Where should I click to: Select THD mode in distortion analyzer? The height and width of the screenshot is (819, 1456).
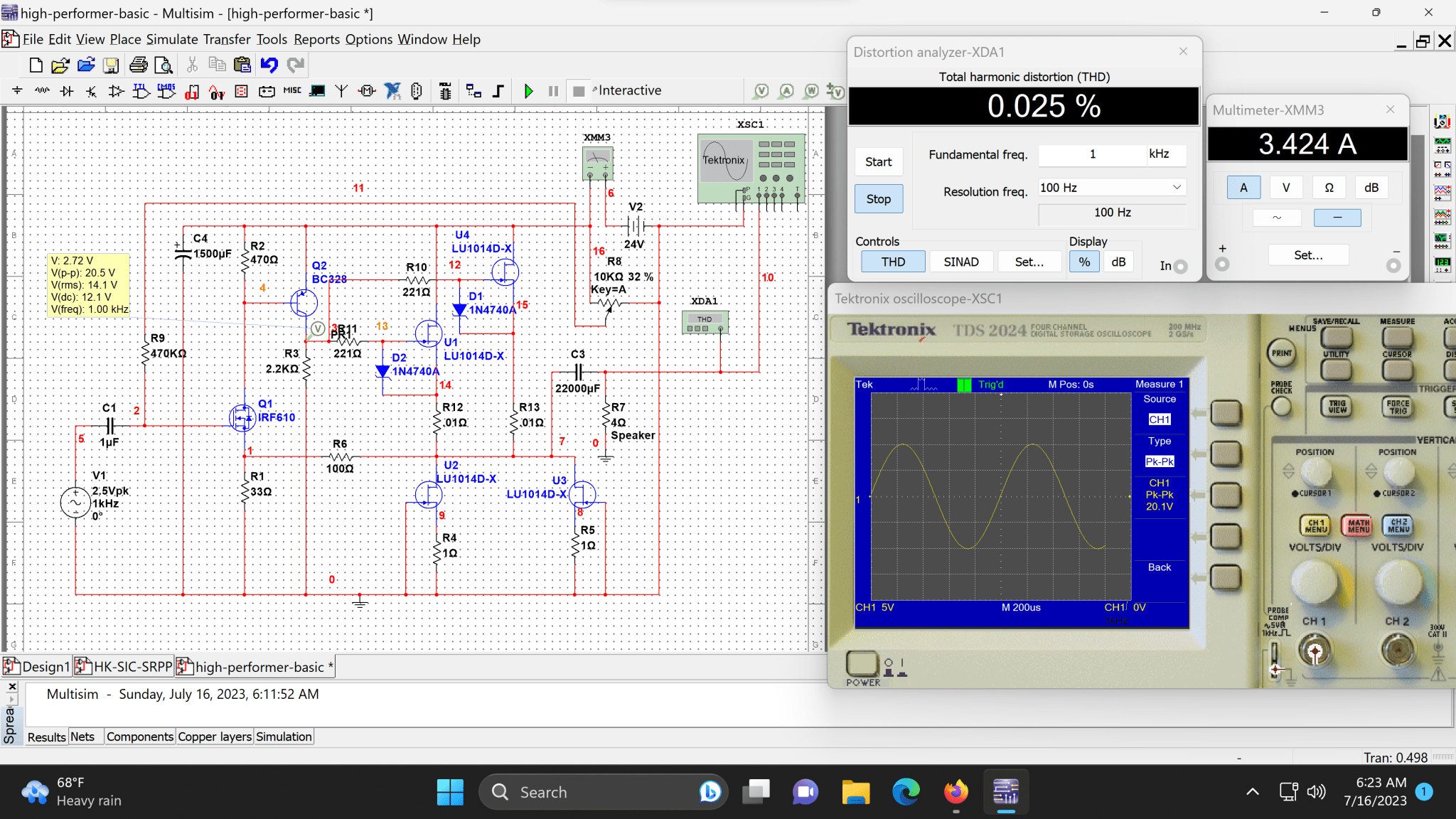pos(893,262)
